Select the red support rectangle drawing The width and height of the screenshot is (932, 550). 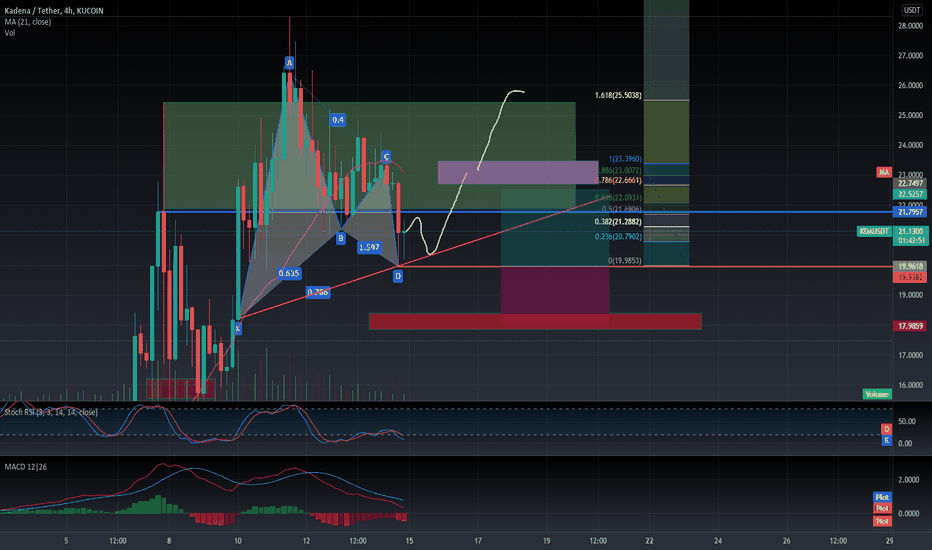click(535, 321)
